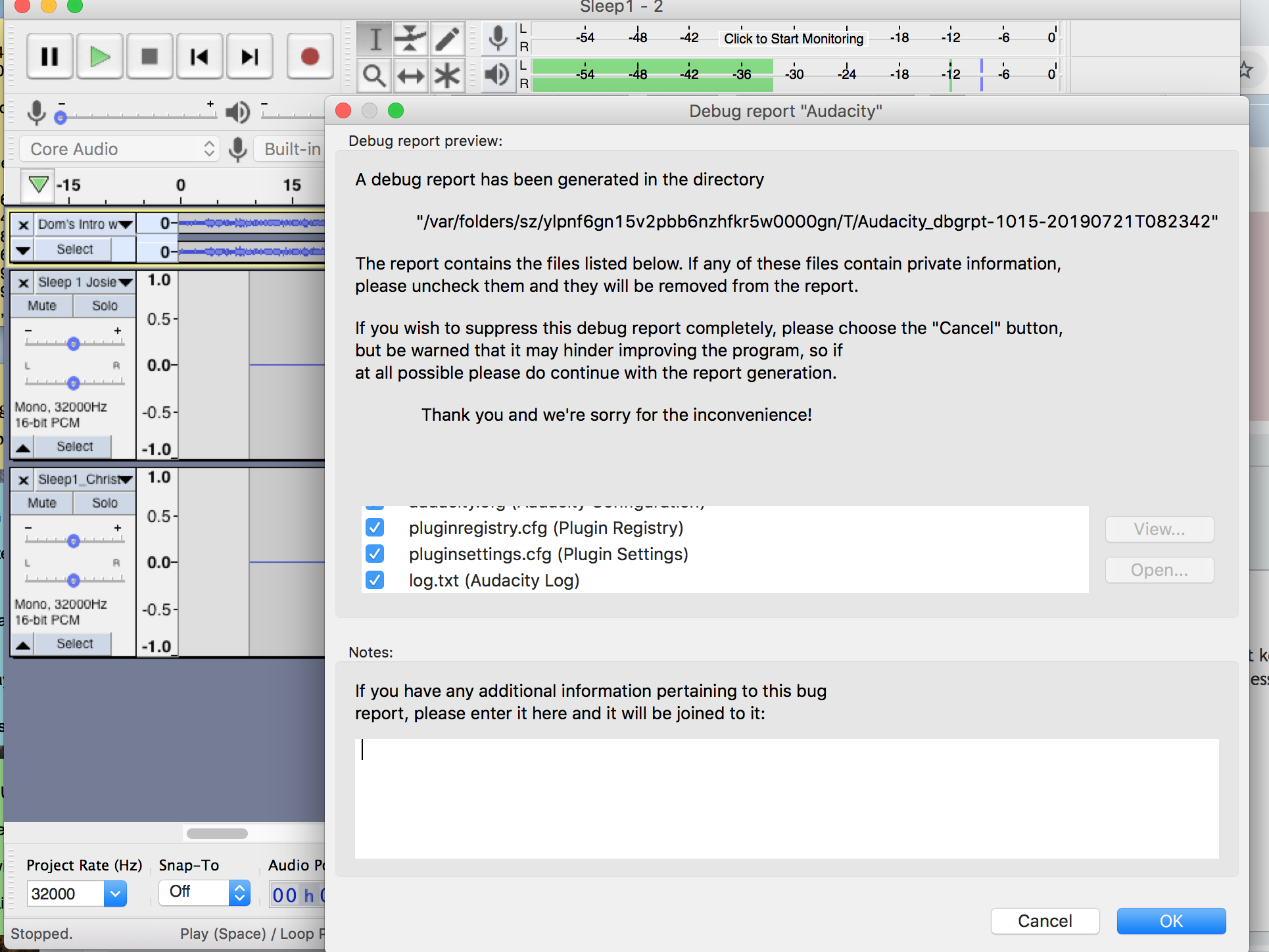Click the star icon behind Audacity window
The width and height of the screenshot is (1269, 952).
[1245, 70]
